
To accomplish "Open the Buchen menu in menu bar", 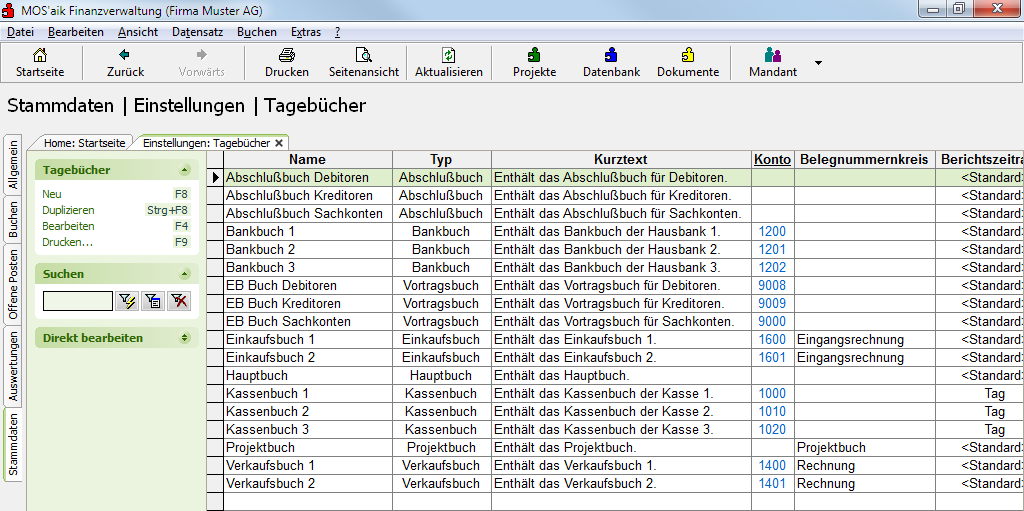I will [257, 32].
